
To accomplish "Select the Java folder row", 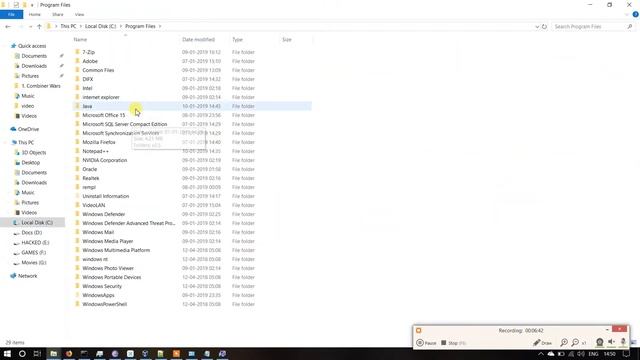I will click(192, 106).
